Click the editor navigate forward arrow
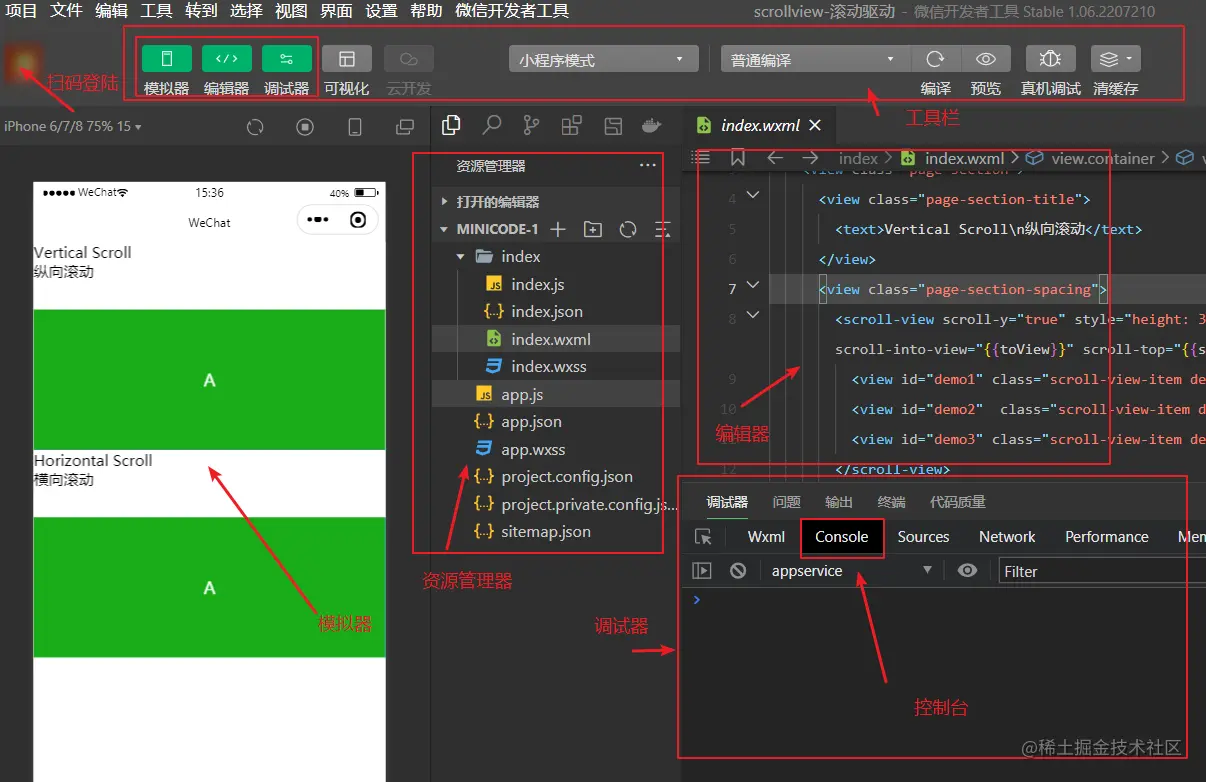This screenshot has height=782, width=1206. pos(811,158)
